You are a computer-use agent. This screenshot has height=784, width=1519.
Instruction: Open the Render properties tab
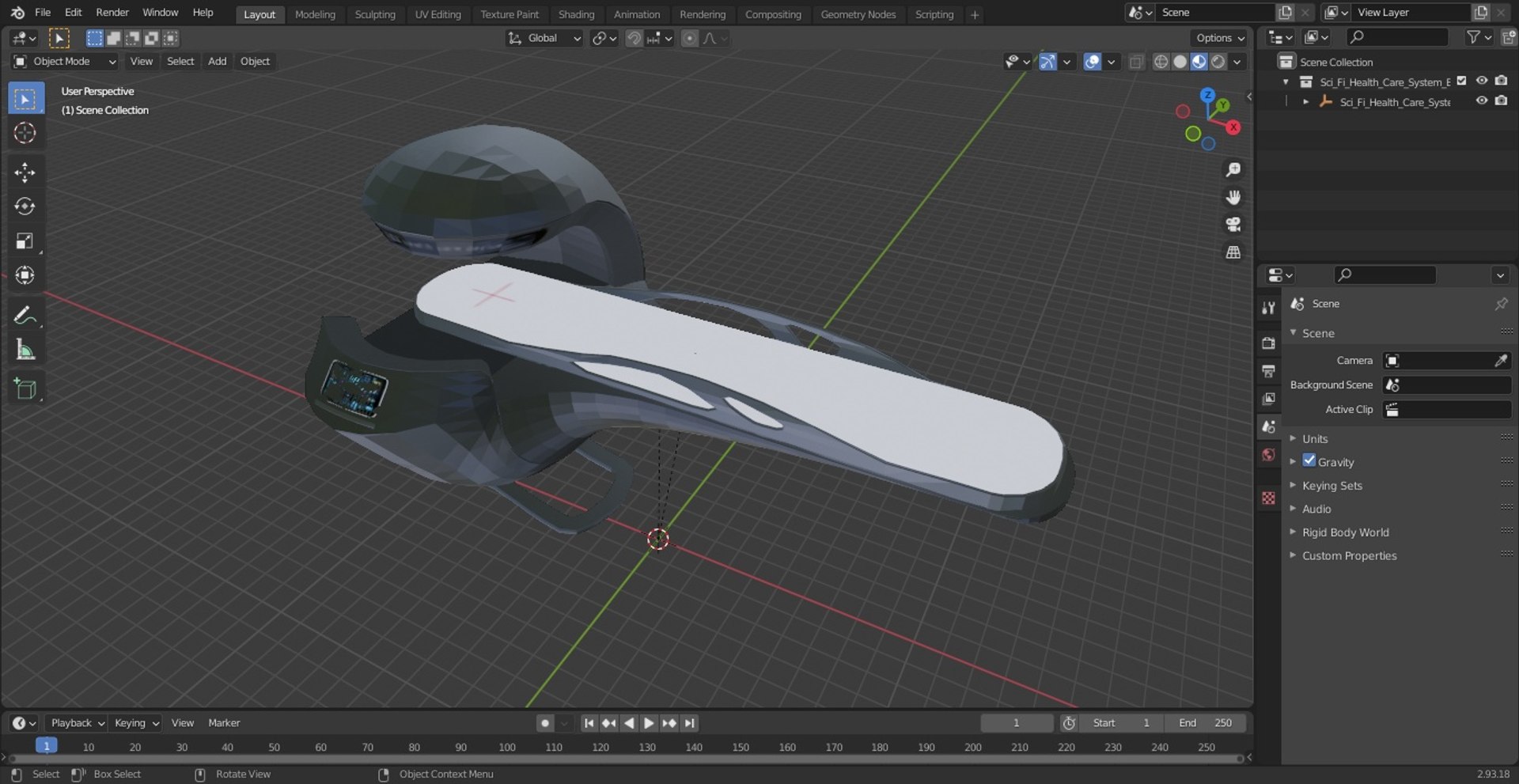point(1268,343)
